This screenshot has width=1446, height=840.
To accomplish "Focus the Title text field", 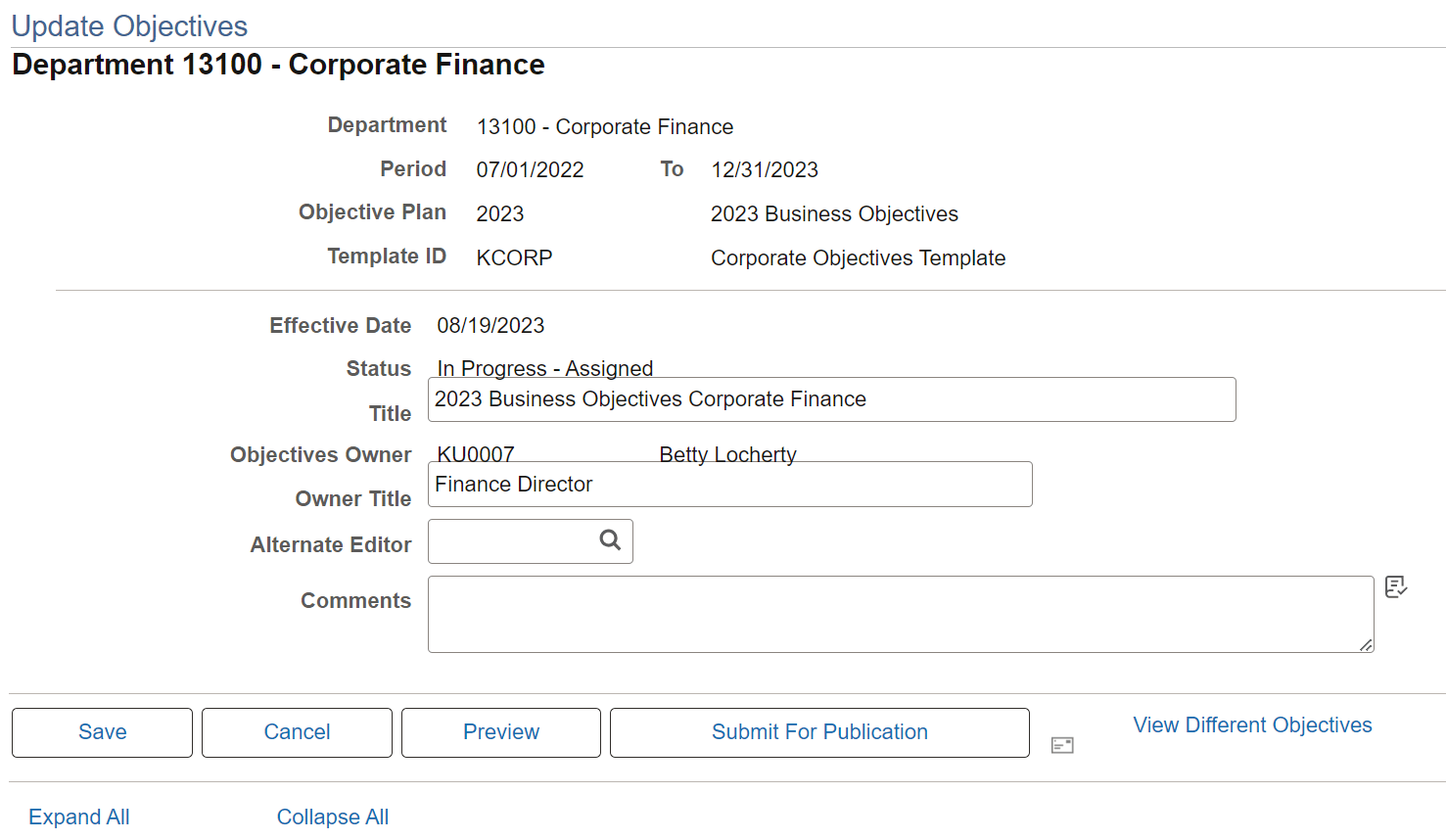I will [x=832, y=399].
